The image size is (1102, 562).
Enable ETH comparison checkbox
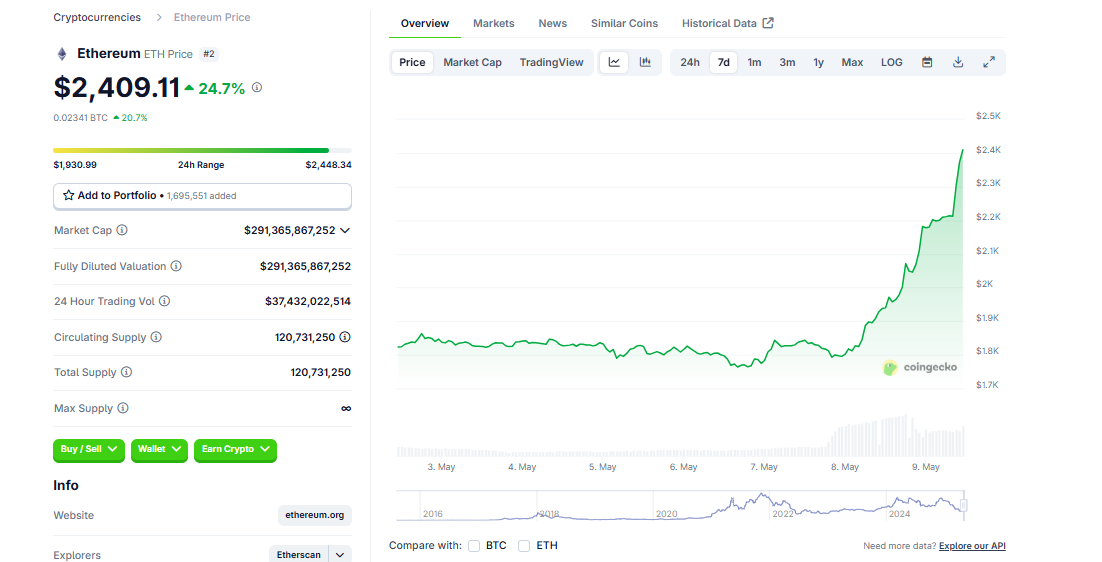point(524,546)
